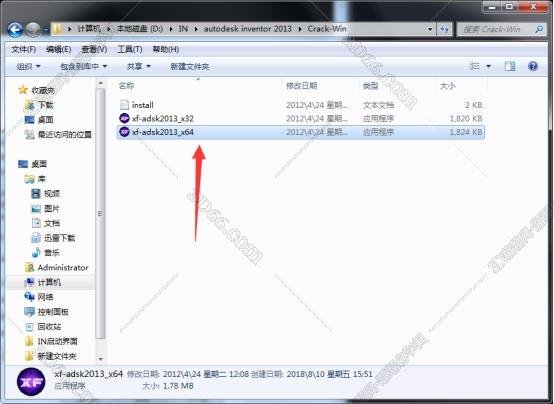Click sidebar scrollbar down arrow

click(x=101, y=359)
